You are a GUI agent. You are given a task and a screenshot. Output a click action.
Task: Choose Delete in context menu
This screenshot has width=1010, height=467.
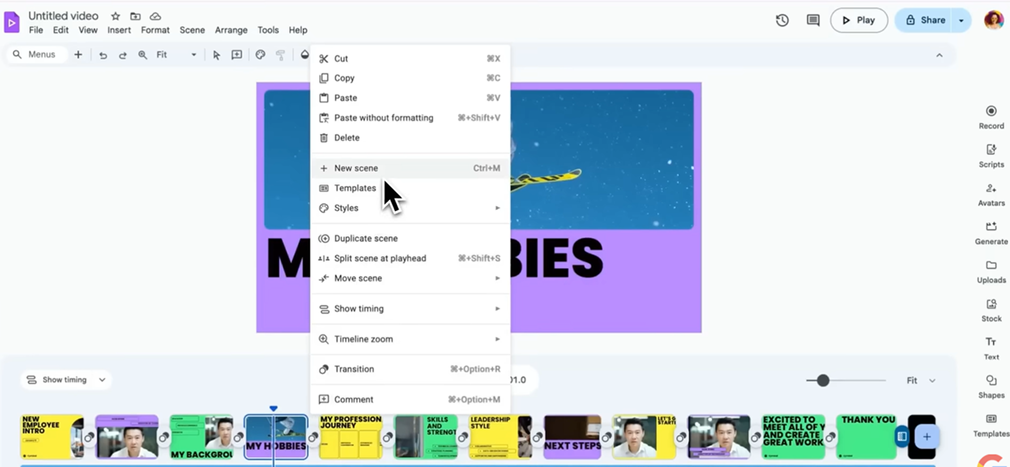(410, 138)
